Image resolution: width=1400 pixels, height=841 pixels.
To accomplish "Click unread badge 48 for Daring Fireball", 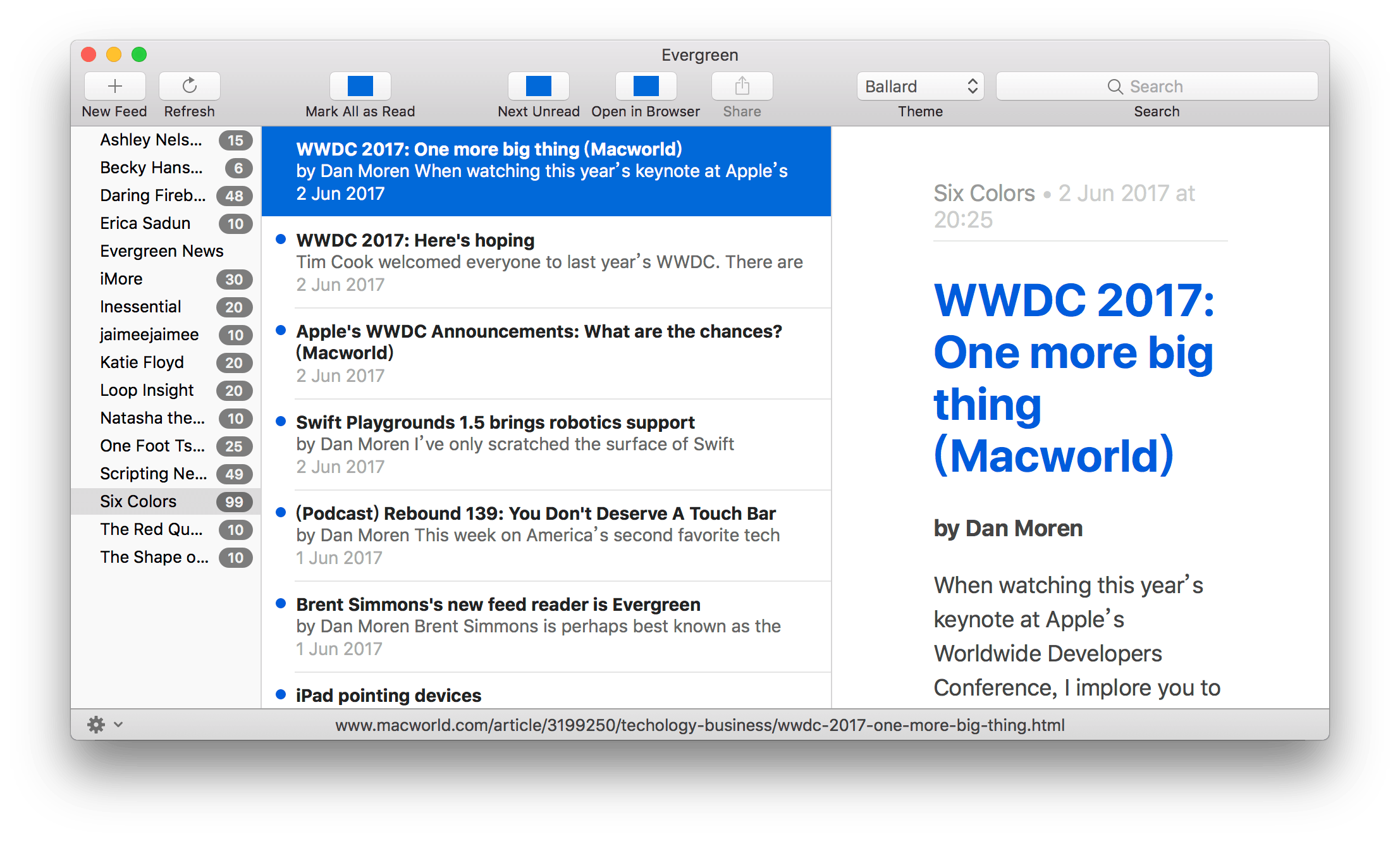I will point(235,195).
